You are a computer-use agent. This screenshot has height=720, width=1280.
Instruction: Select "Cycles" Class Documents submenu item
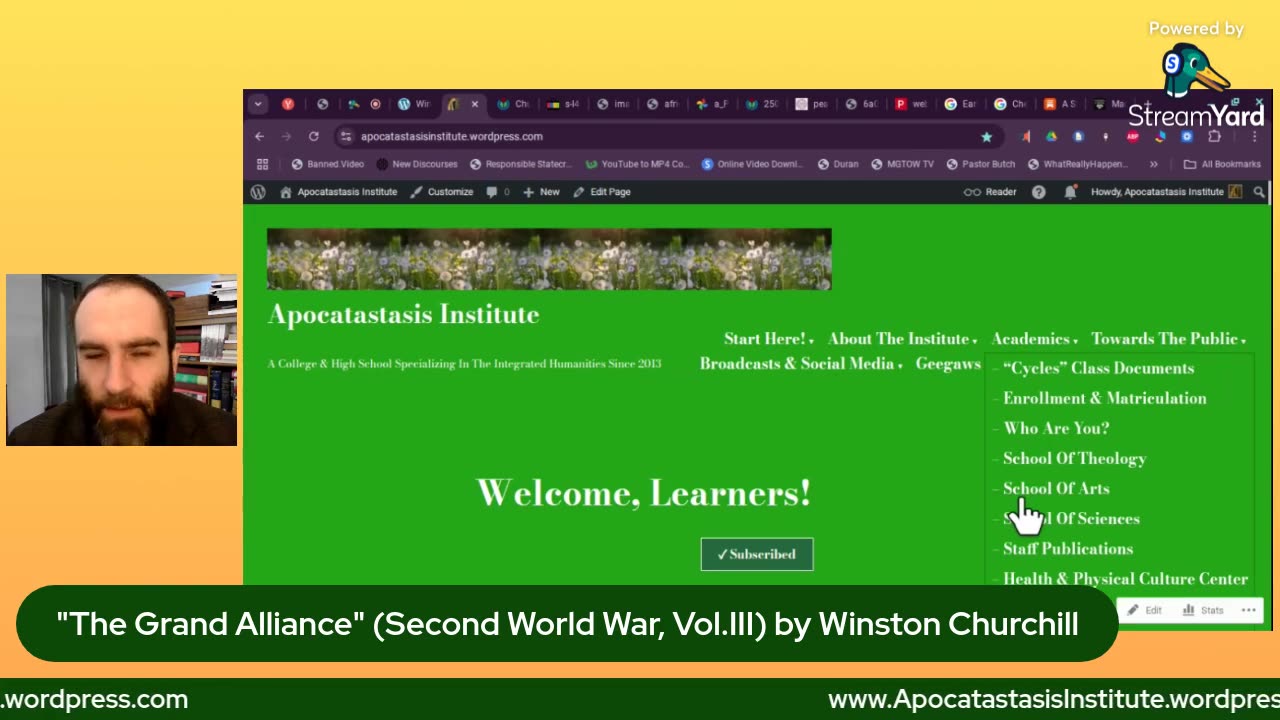click(x=1098, y=368)
